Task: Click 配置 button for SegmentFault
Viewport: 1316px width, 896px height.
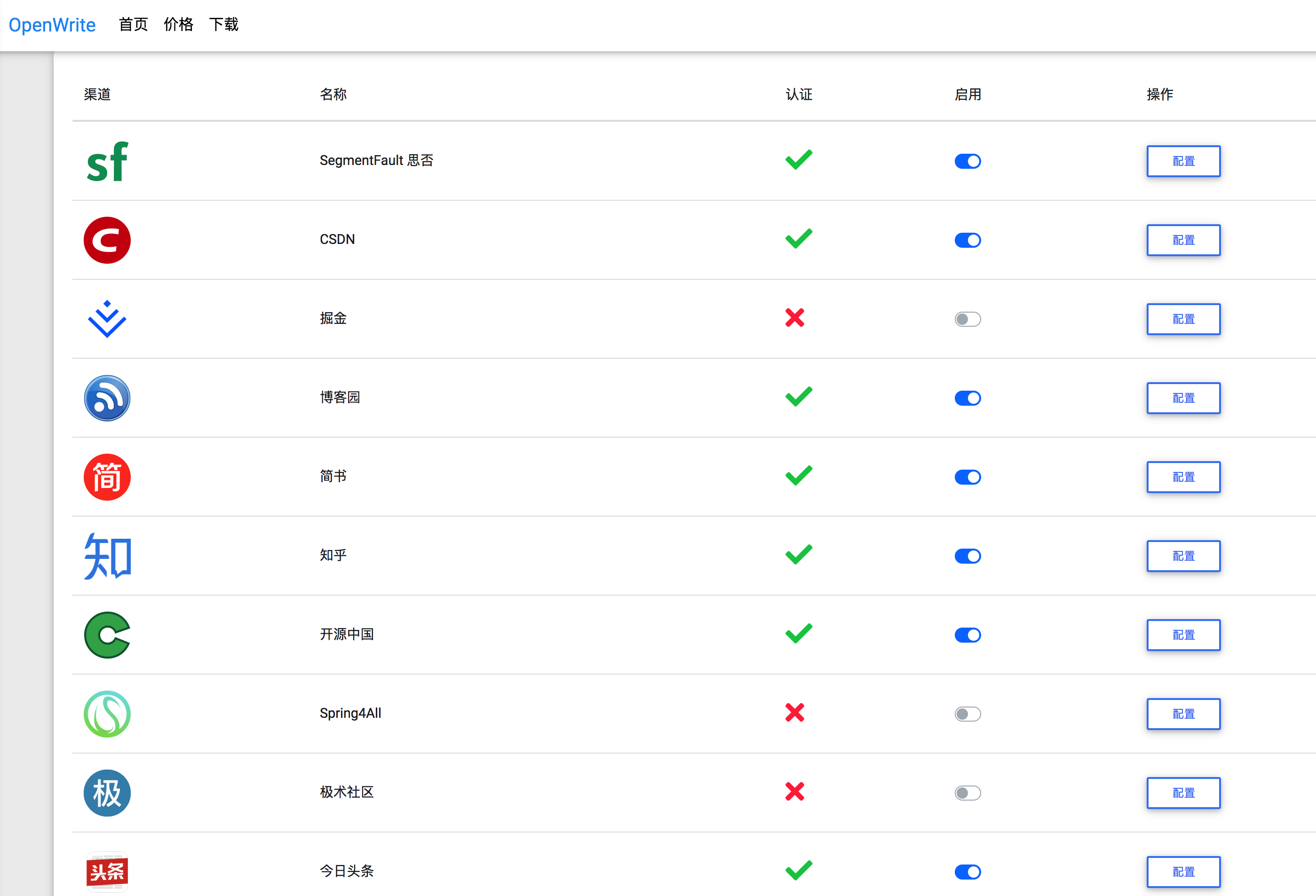Action: coord(1183,161)
